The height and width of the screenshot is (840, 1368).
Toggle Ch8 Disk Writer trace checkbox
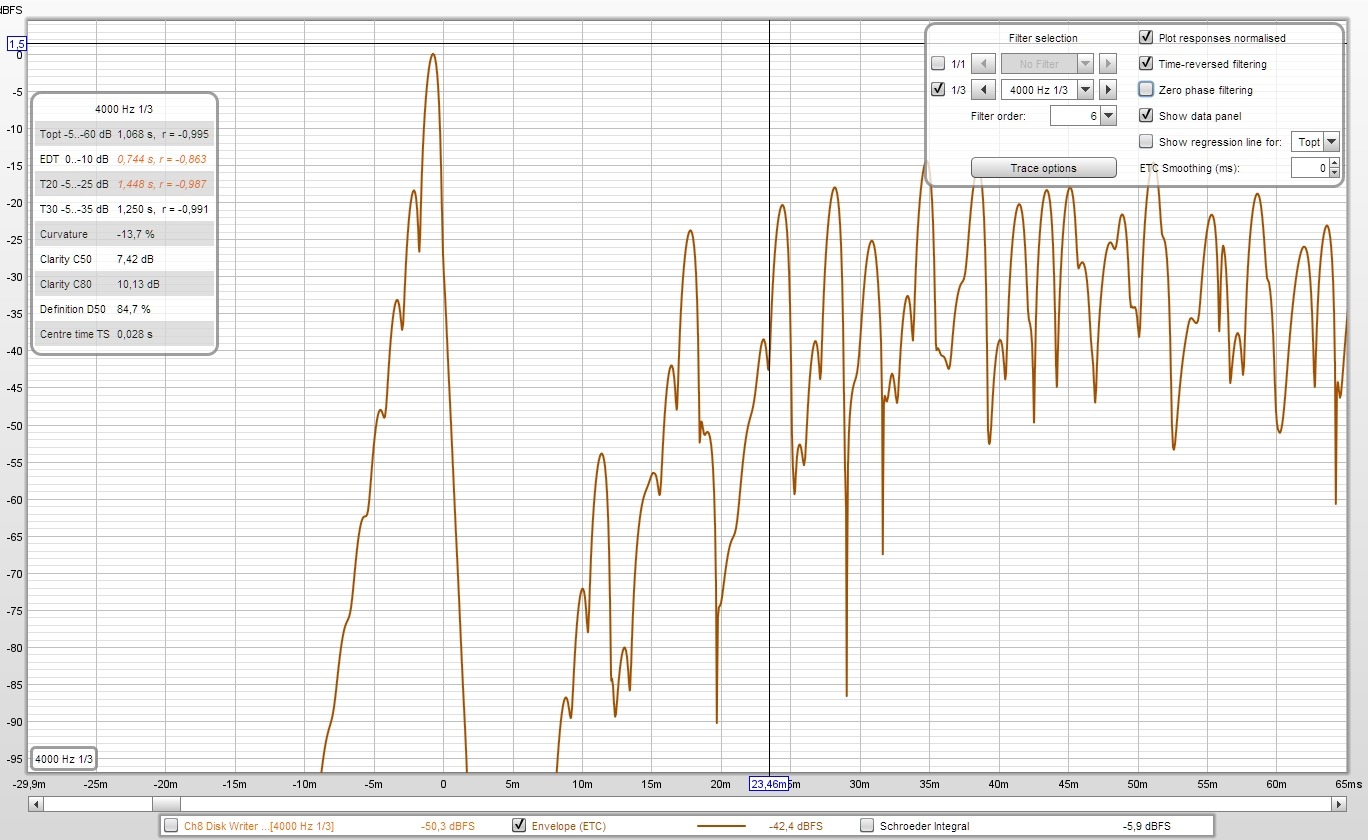[x=172, y=826]
